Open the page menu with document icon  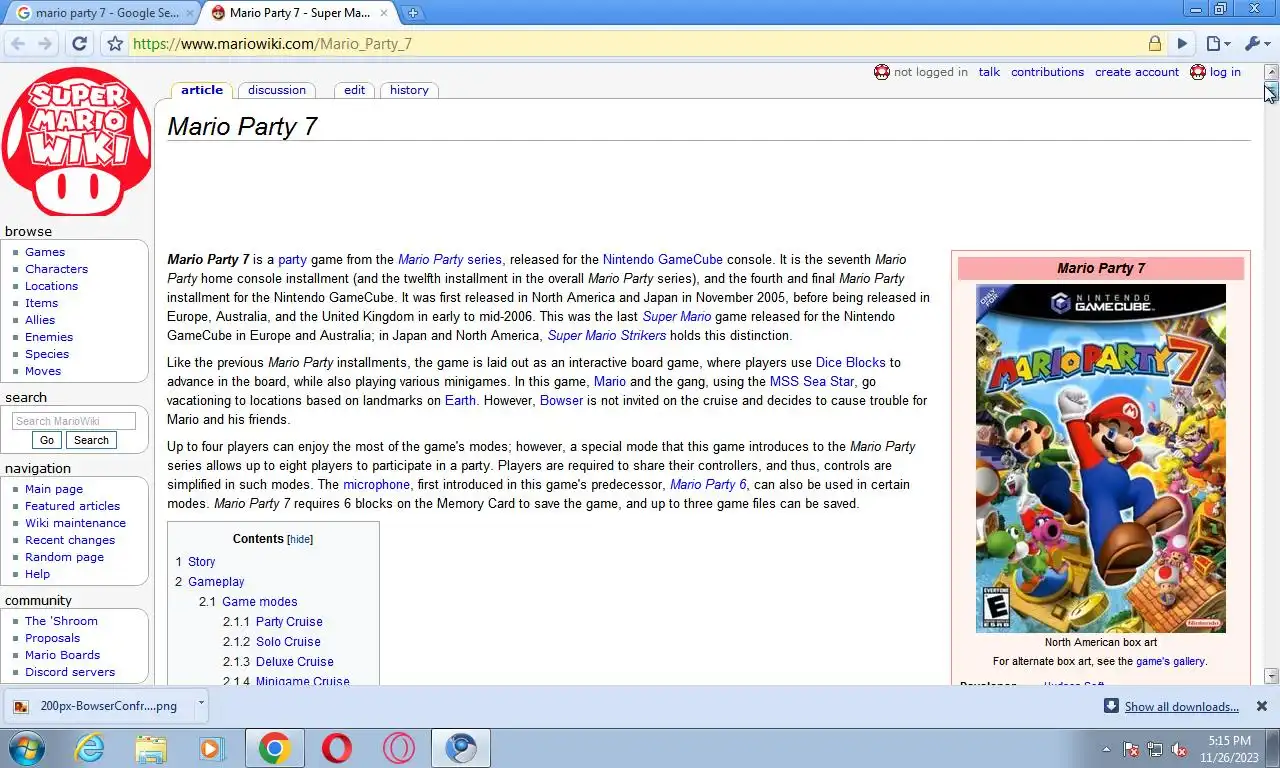coord(1217,44)
